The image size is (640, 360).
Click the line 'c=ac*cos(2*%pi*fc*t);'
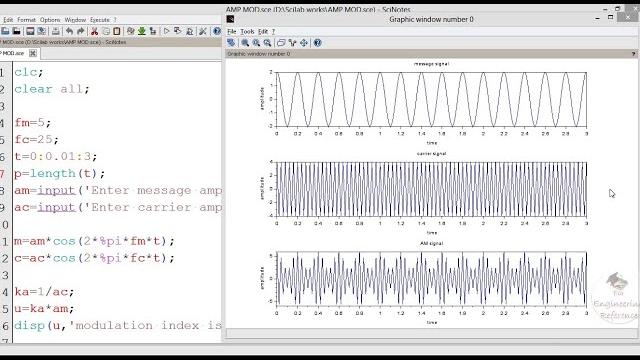[x=94, y=258]
